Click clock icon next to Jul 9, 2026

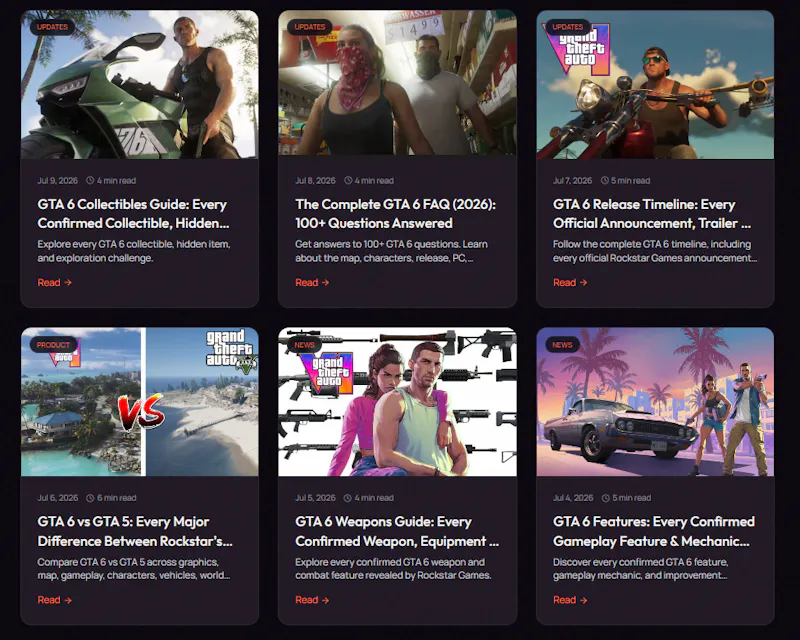(x=90, y=180)
